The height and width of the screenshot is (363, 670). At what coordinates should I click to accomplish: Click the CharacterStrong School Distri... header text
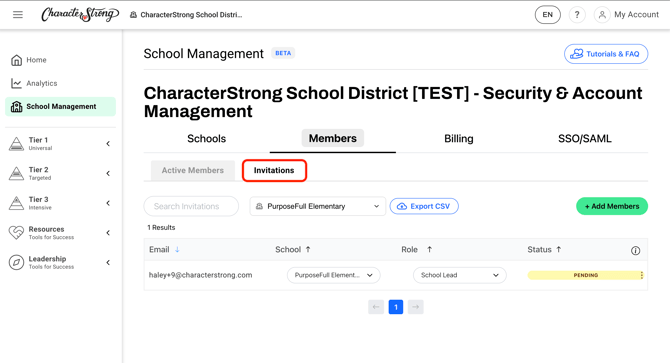click(x=191, y=15)
